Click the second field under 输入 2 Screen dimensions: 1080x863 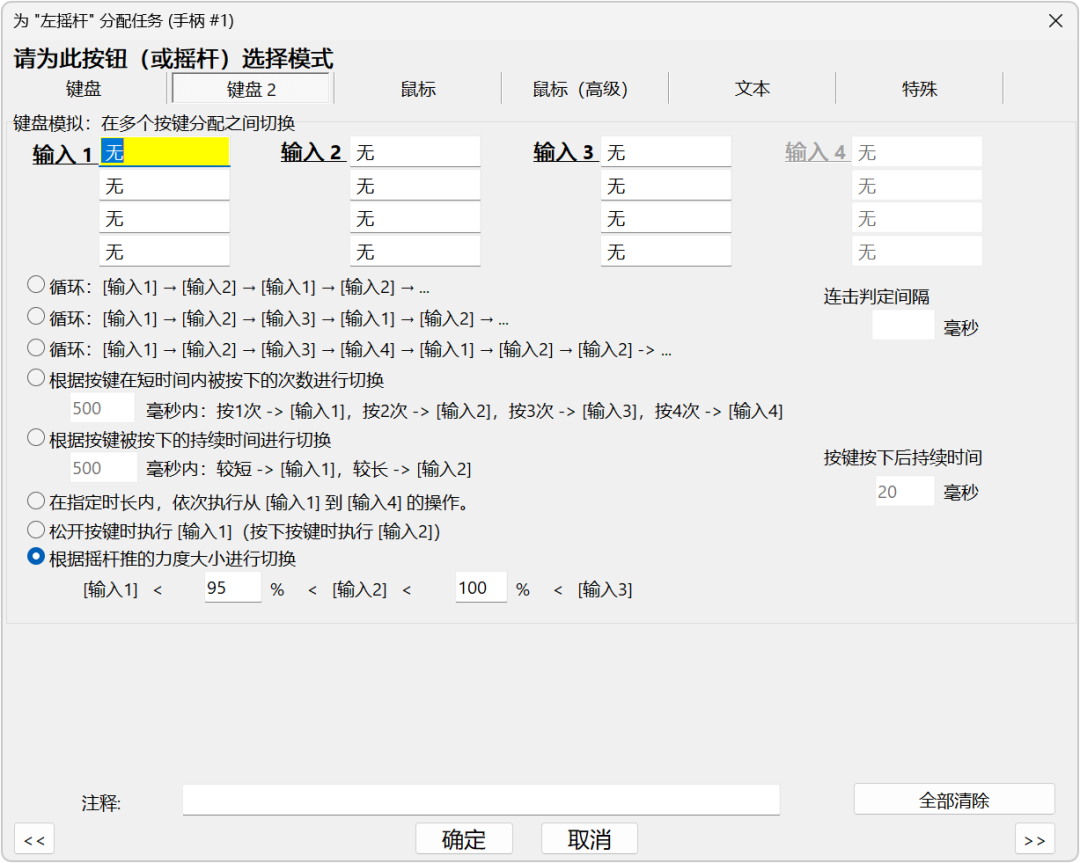[415, 186]
